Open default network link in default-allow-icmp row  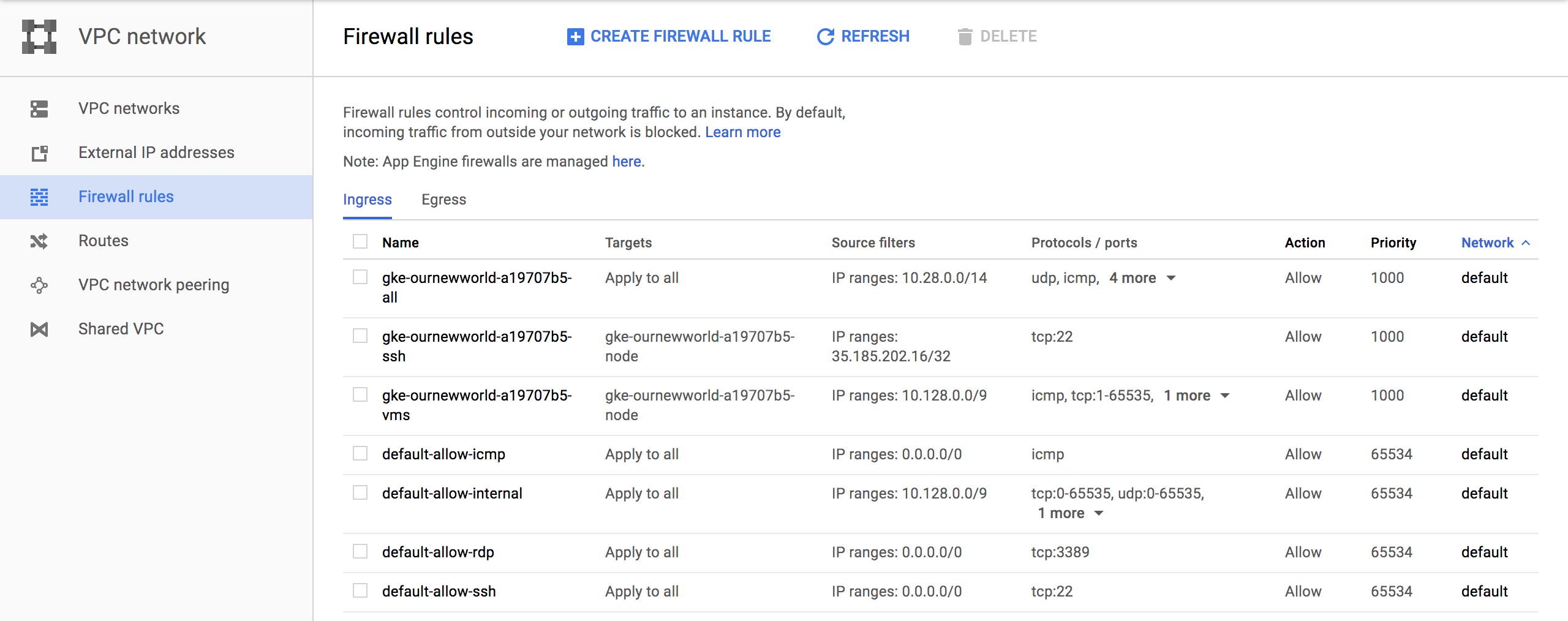1484,454
